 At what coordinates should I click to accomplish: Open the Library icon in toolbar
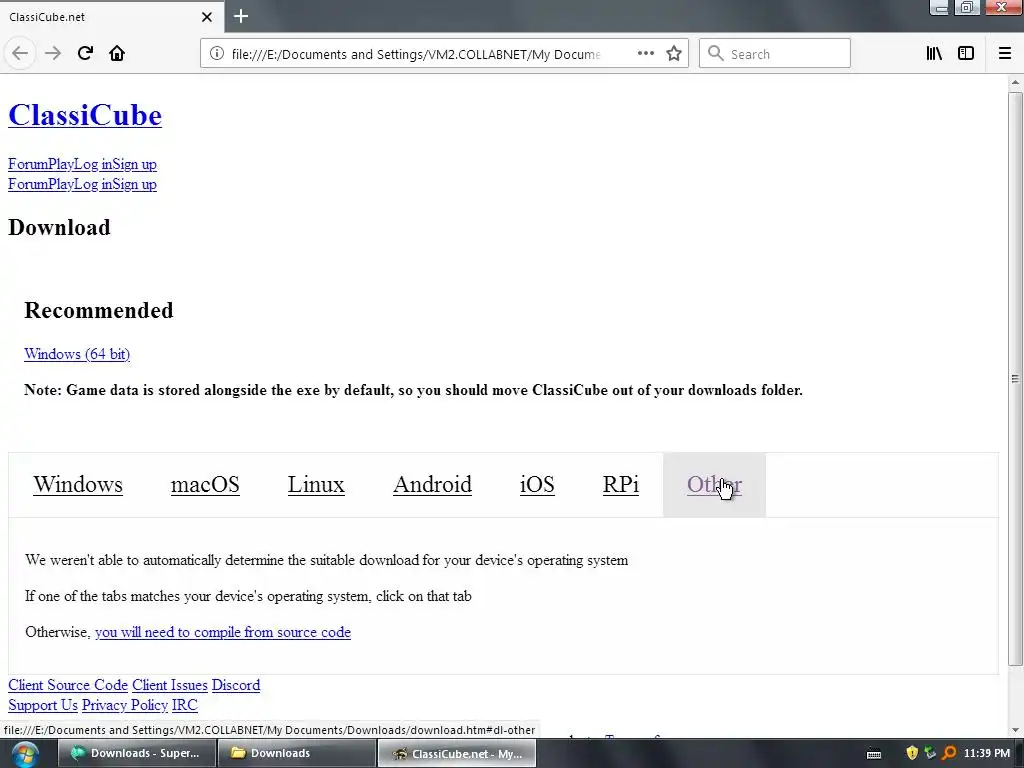click(934, 54)
